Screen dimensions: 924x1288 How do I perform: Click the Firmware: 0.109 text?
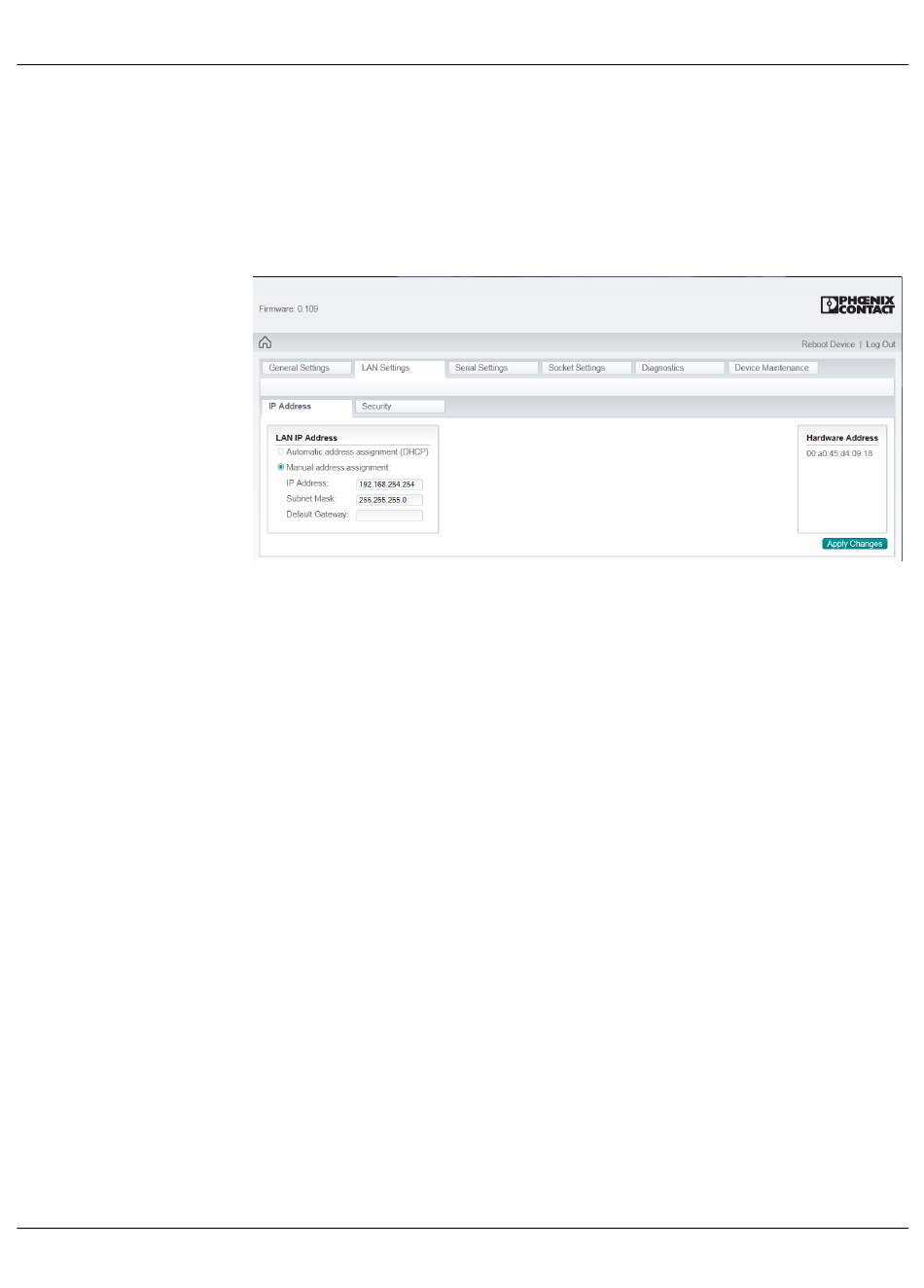pyautogui.click(x=289, y=308)
